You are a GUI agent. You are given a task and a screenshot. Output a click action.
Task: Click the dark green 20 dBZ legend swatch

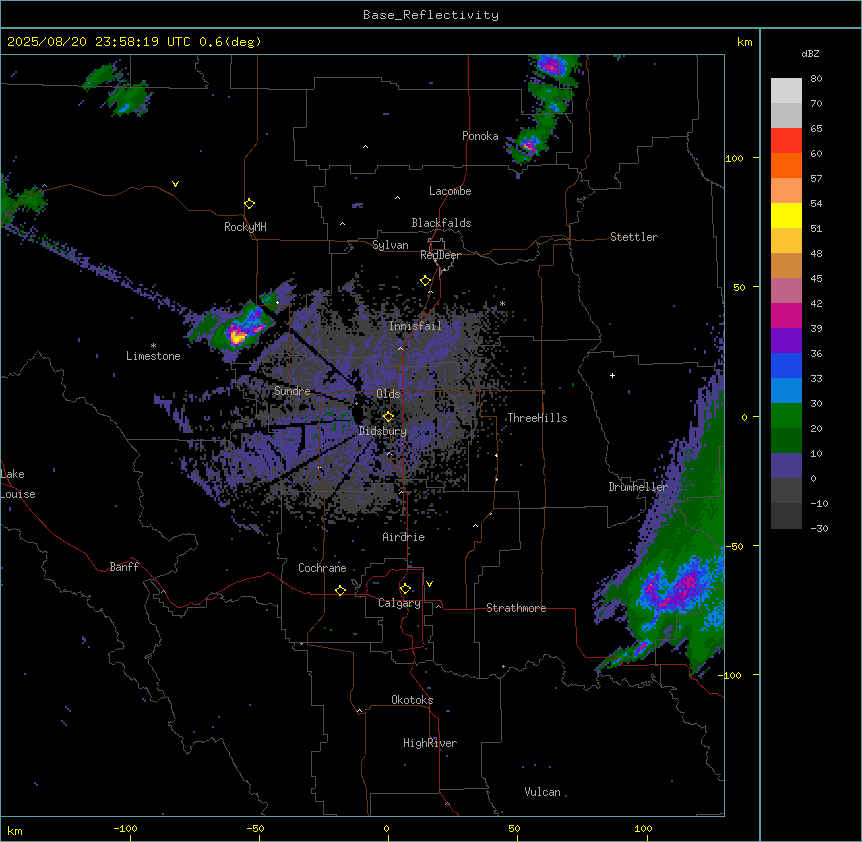786,440
